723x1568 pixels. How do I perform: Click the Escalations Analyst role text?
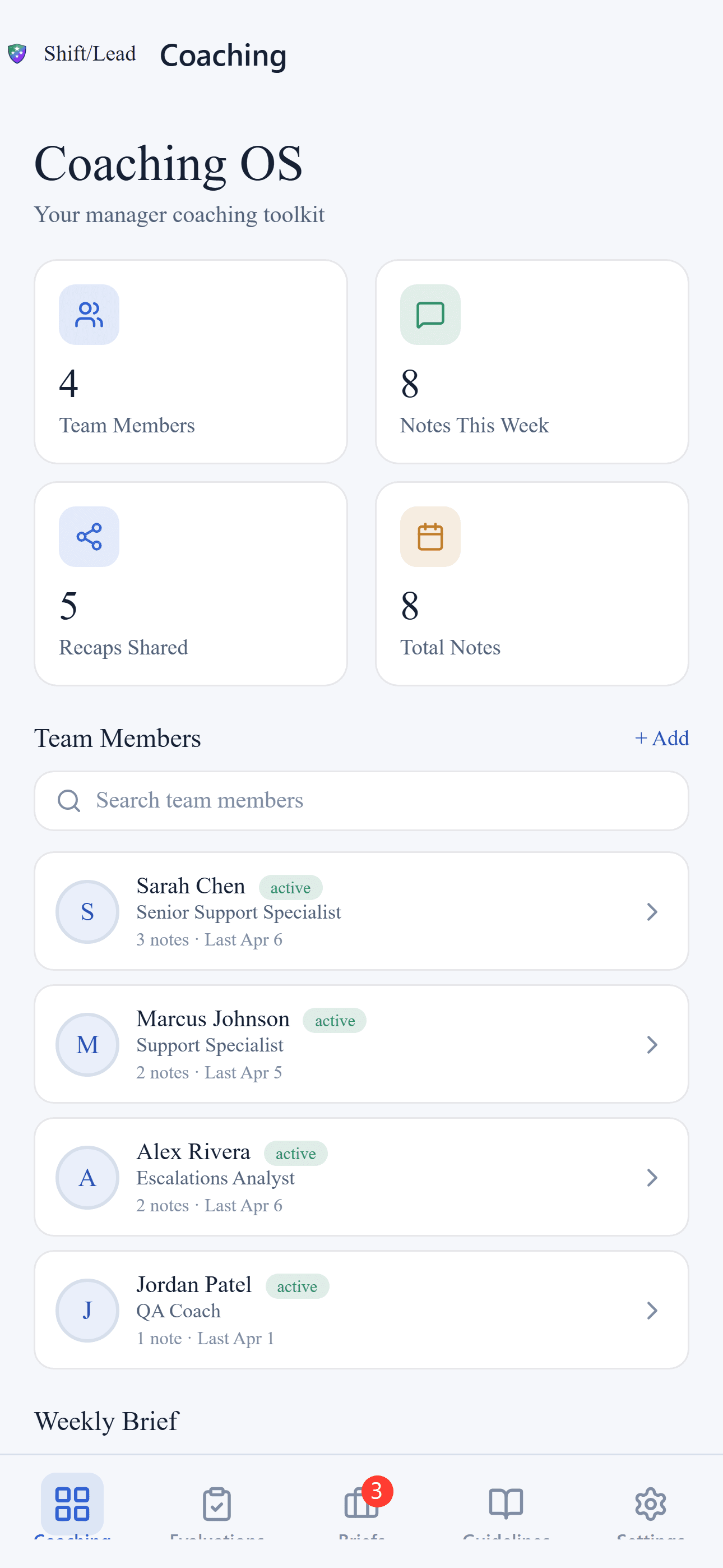[215, 1178]
